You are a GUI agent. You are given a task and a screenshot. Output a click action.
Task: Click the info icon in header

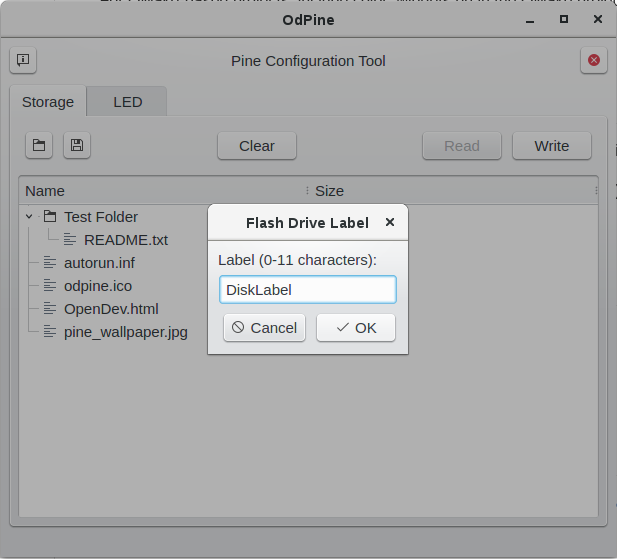coord(23,61)
